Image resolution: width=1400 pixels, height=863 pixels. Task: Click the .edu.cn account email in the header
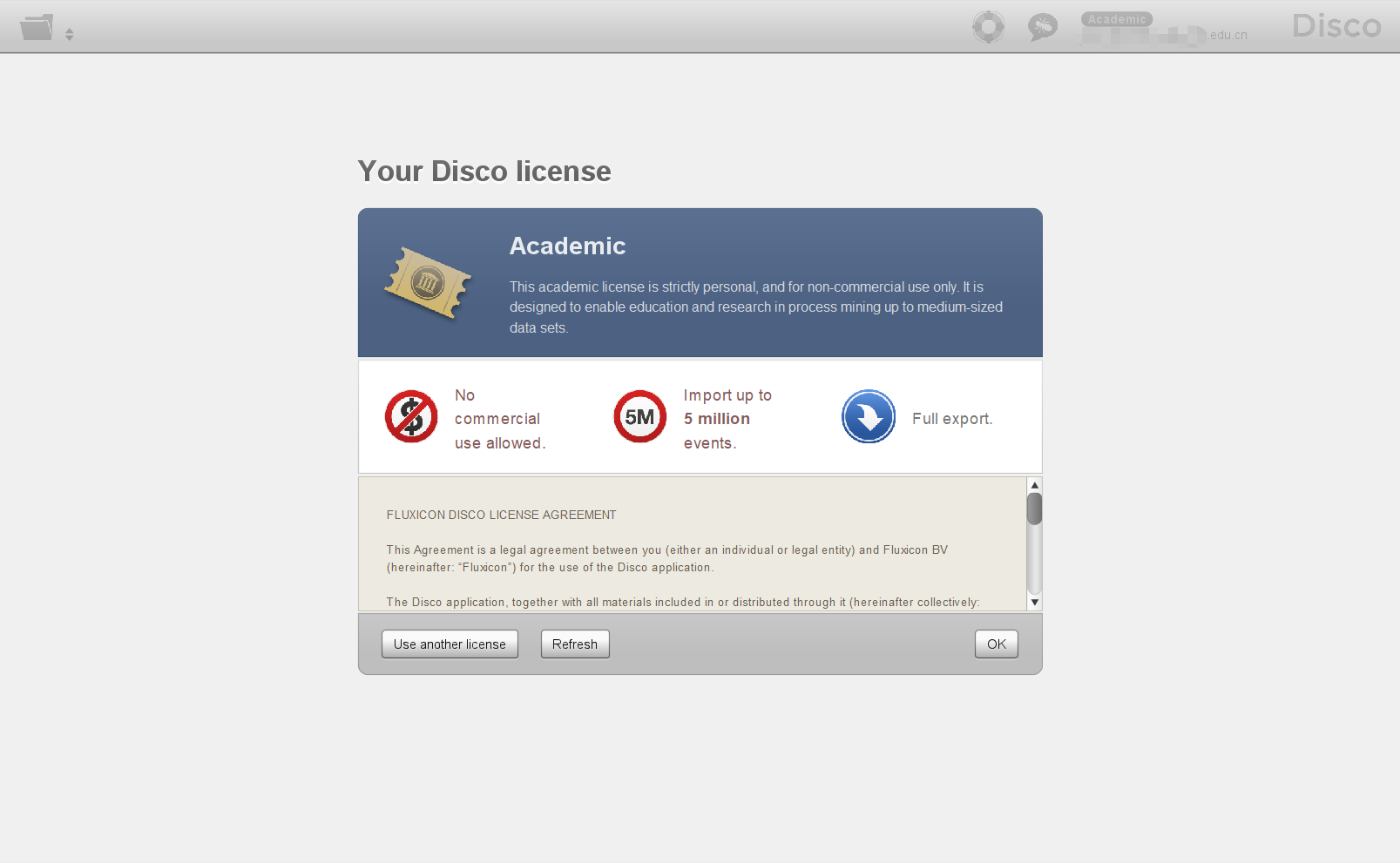coord(1167,35)
